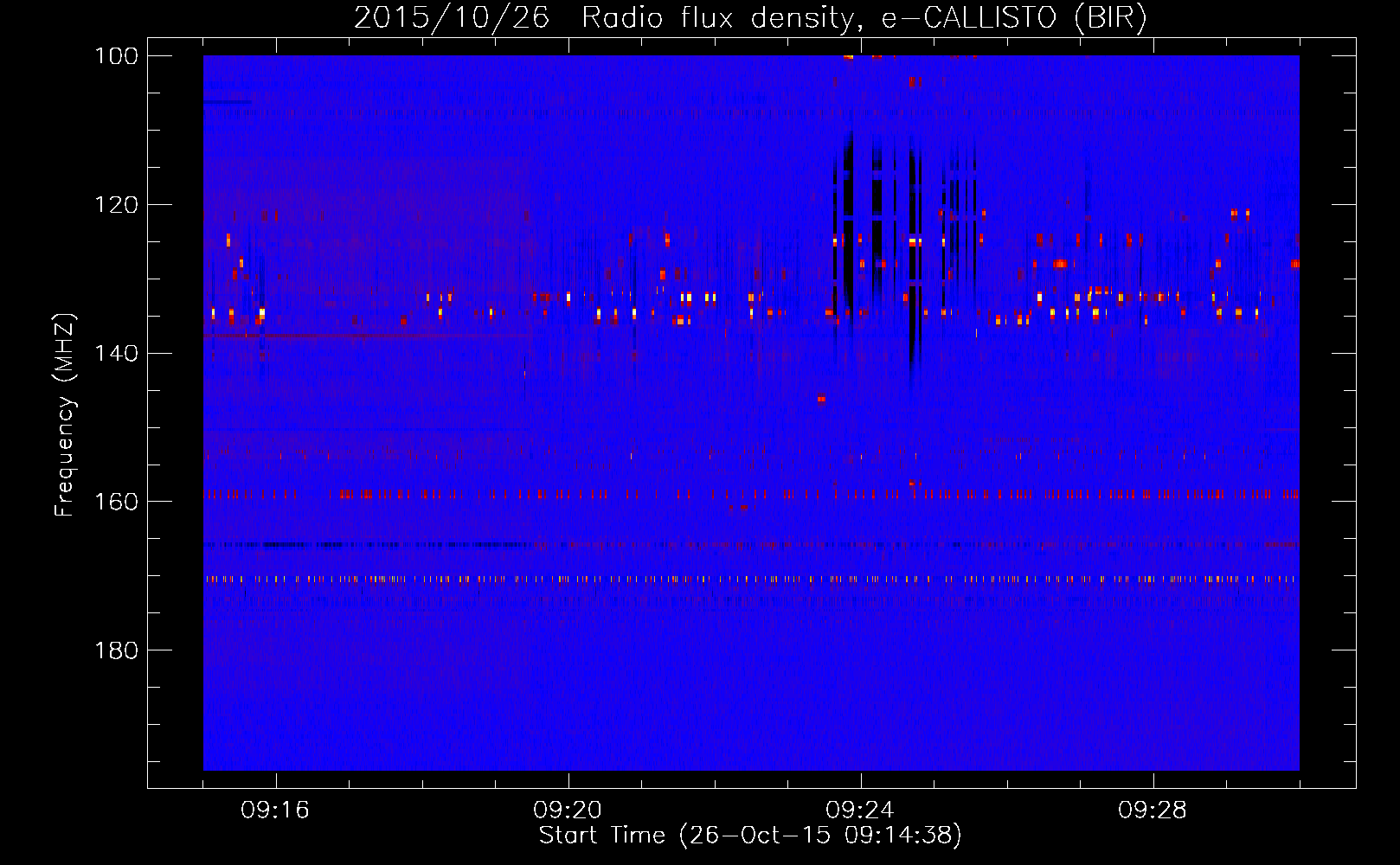
Task: Click the "Start Time (26-Oct-15 09:14:38)" label
Action: [750, 836]
